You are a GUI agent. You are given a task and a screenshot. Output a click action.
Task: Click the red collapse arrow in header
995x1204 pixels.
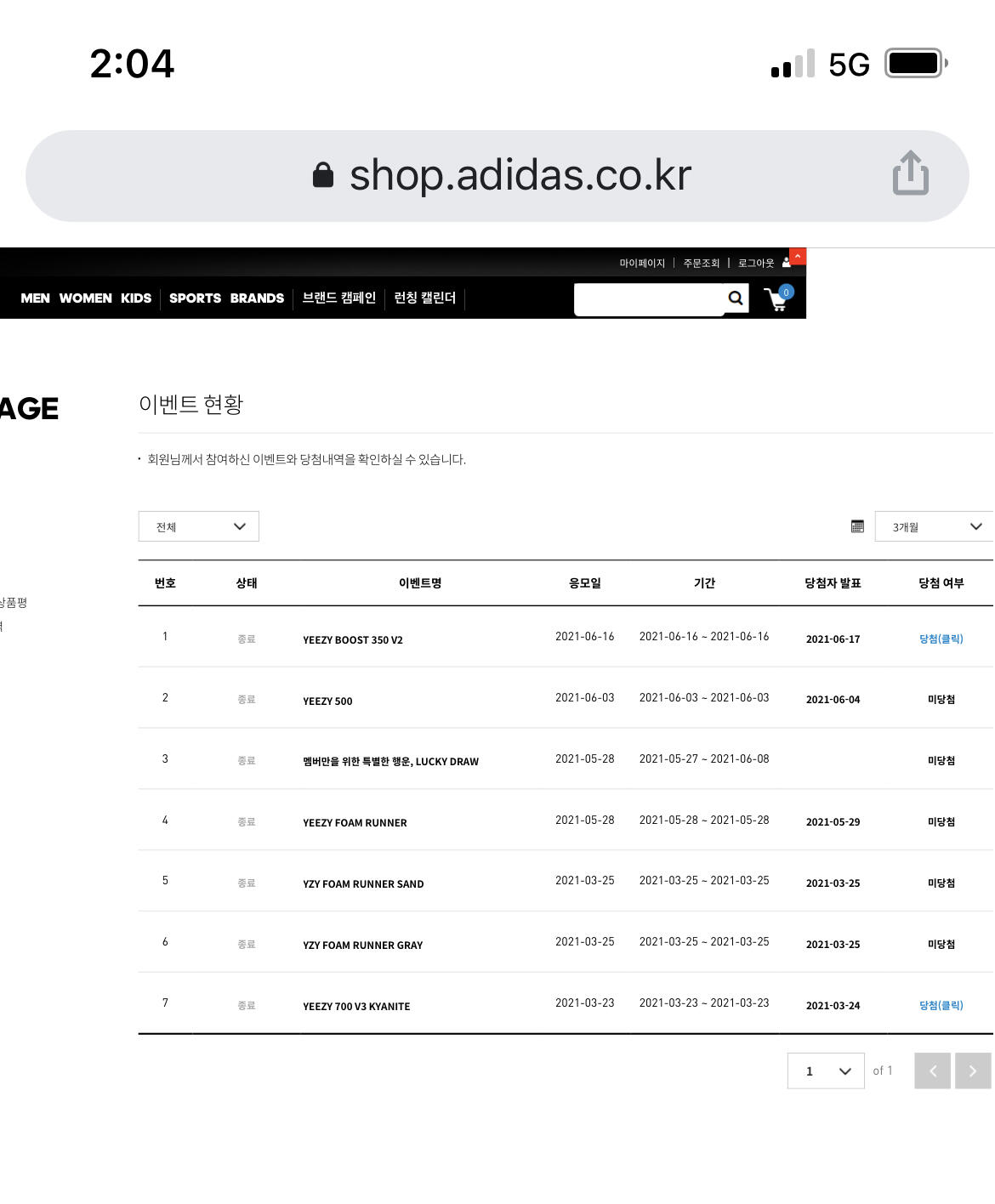(798, 257)
